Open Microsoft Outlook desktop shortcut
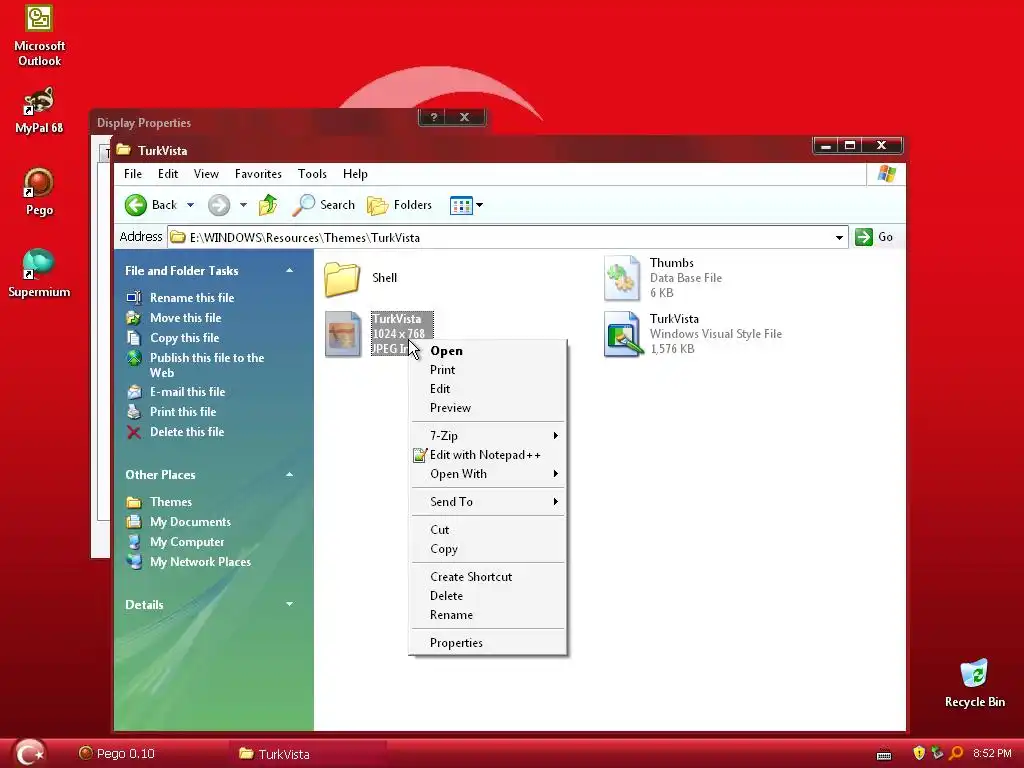The image size is (1024, 768). click(x=39, y=34)
